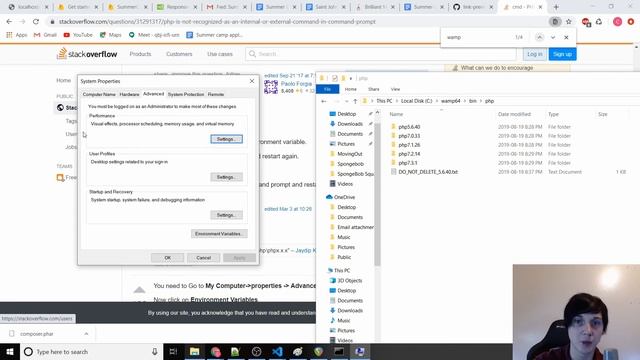Open Products in Stack Overflow header

[x=140, y=54]
